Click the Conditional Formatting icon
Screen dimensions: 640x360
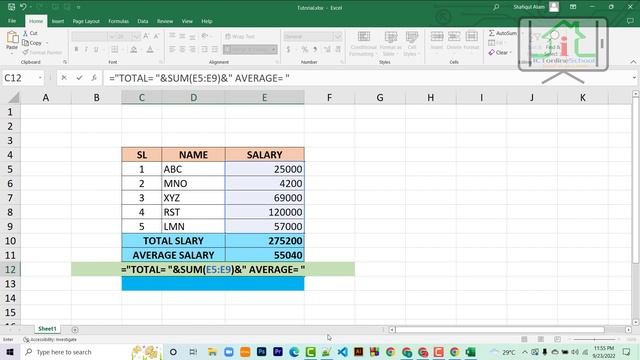tap(363, 37)
